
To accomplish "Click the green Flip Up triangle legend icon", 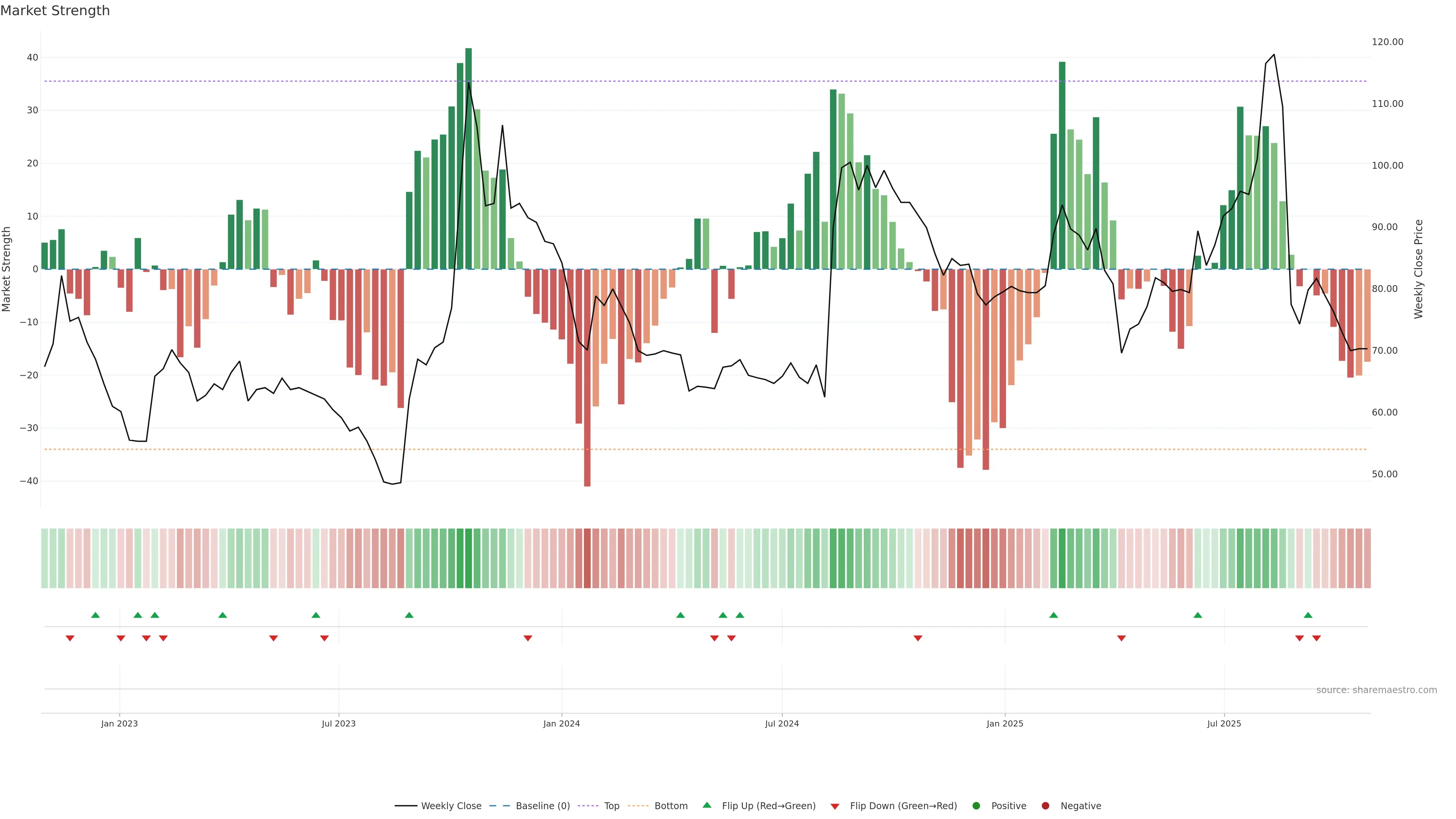I will click(706, 805).
